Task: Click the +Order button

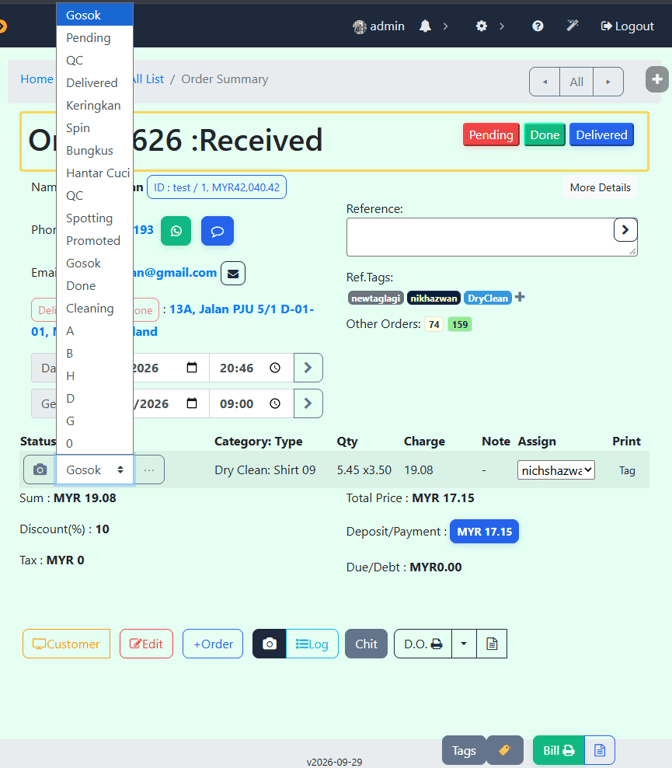Action: (213, 644)
